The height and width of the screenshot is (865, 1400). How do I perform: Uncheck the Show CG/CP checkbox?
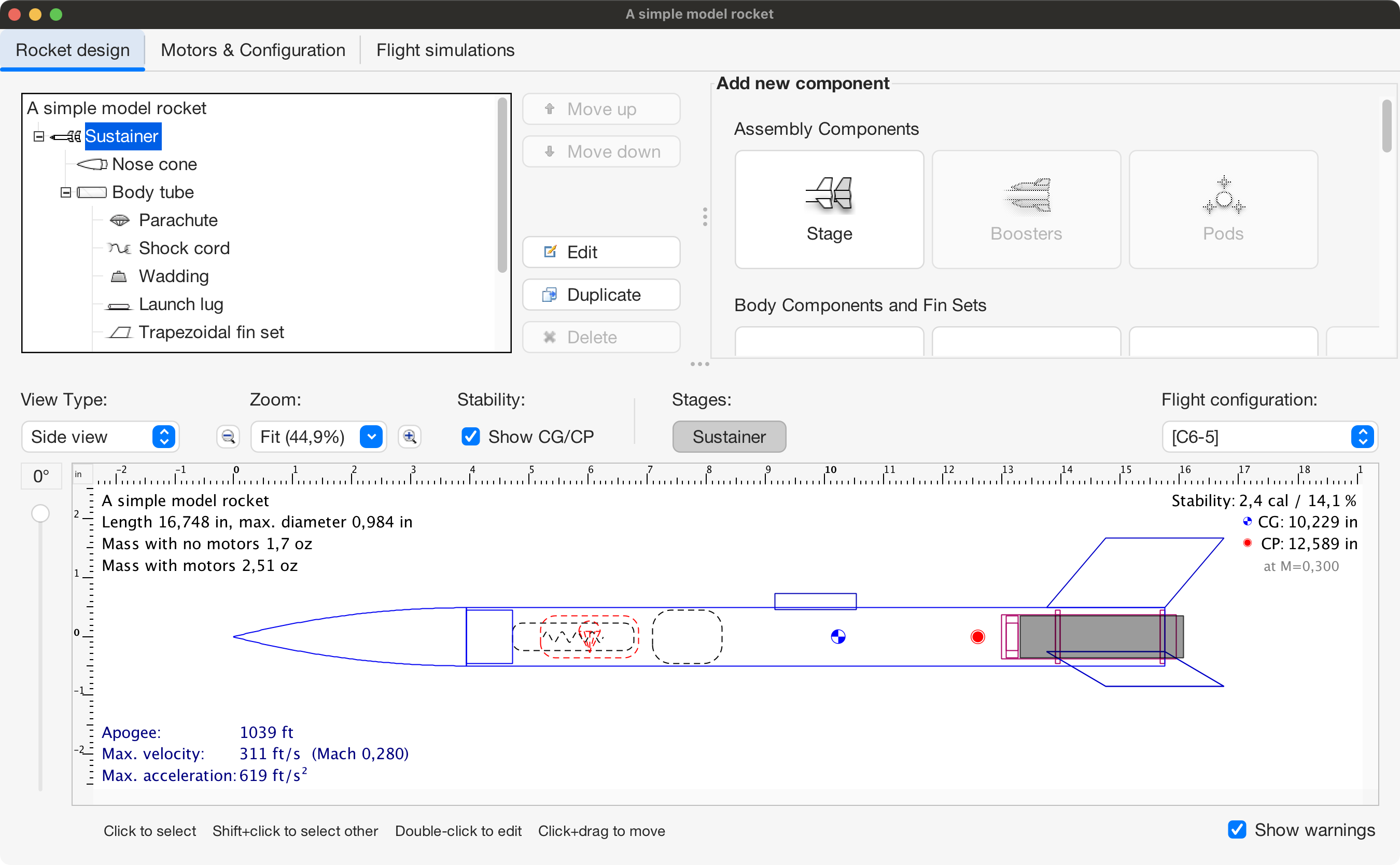coord(470,437)
